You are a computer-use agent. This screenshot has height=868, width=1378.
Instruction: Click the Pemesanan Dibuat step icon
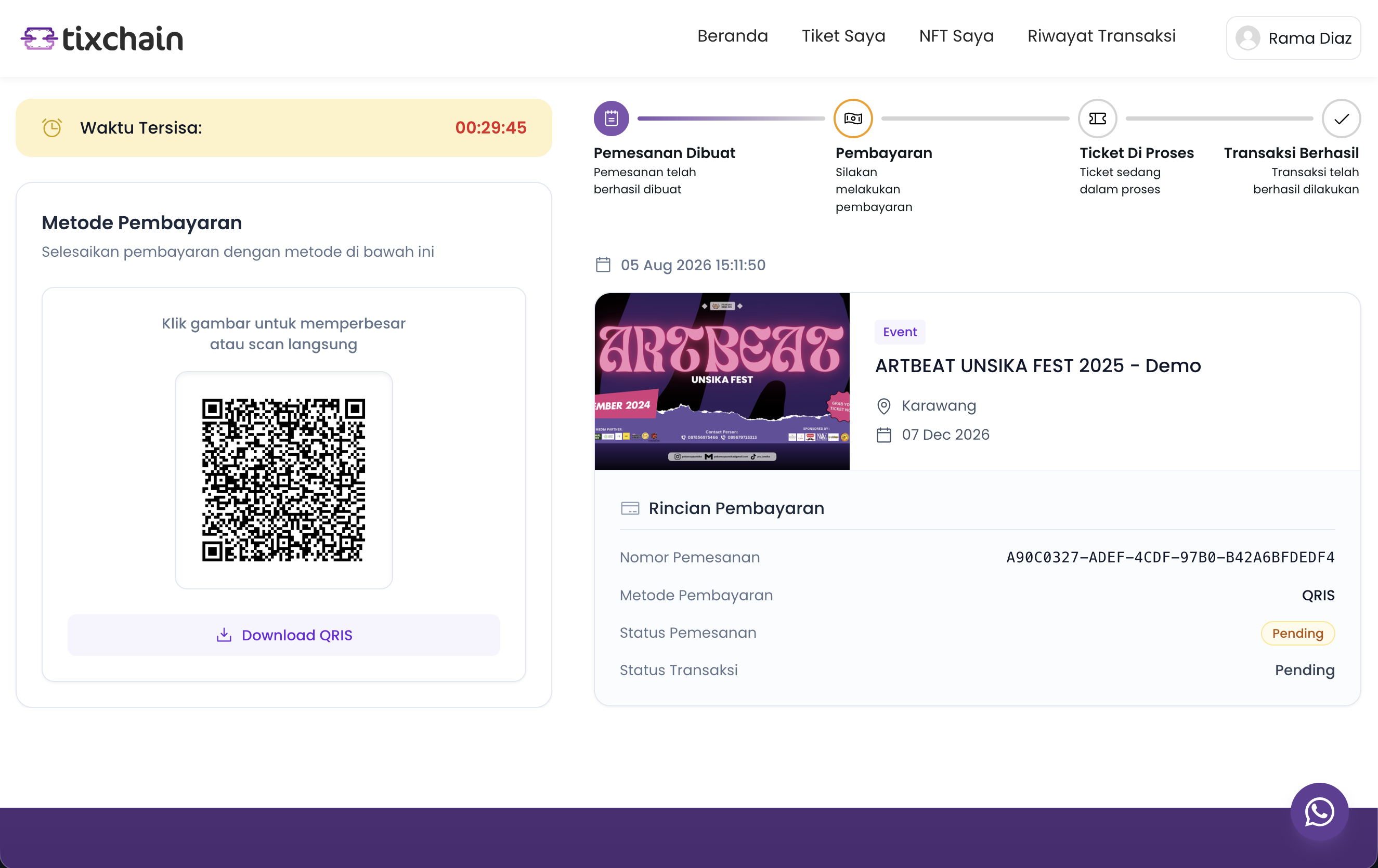(x=611, y=119)
